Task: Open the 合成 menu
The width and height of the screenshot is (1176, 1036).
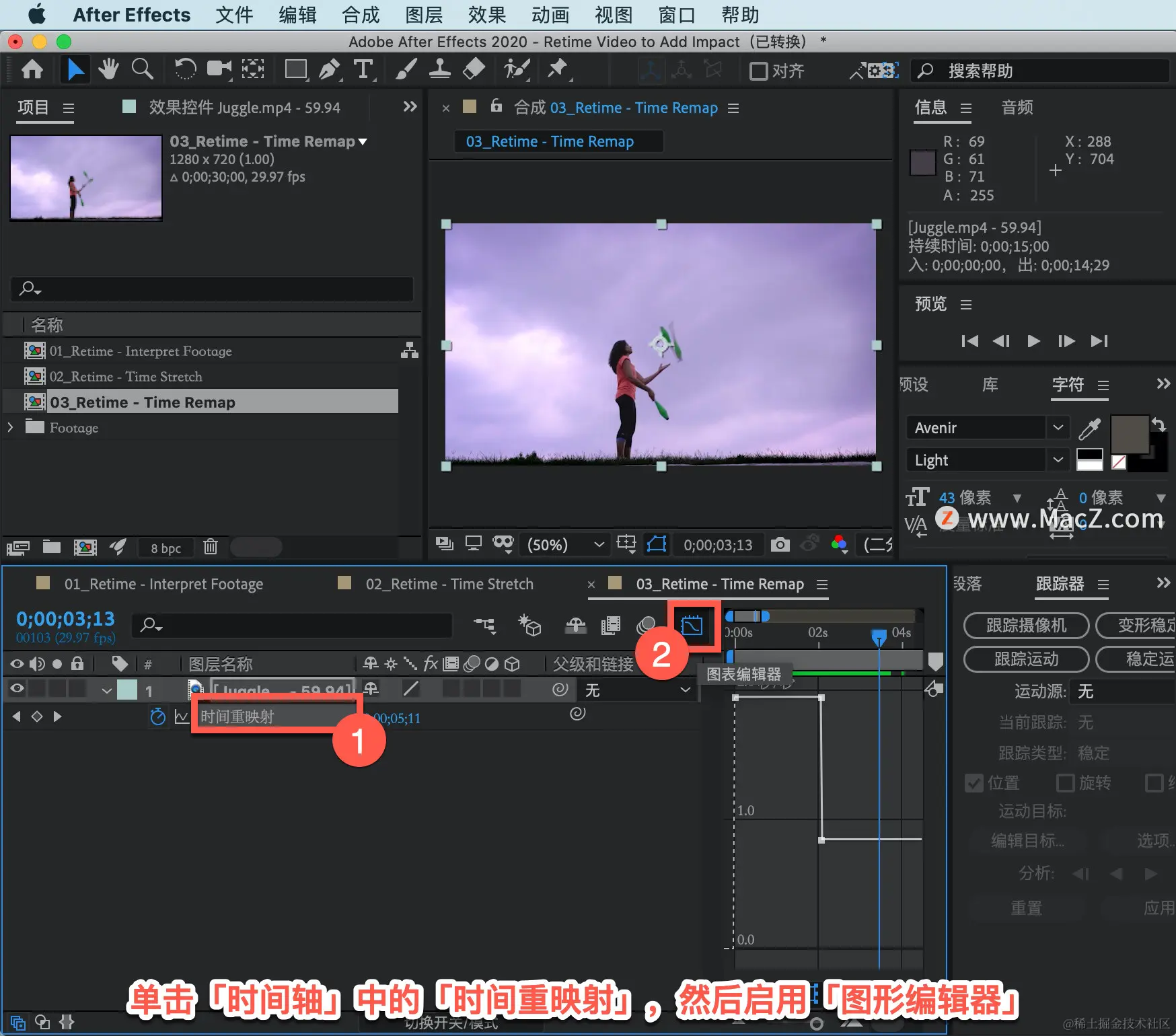Action: 360,15
